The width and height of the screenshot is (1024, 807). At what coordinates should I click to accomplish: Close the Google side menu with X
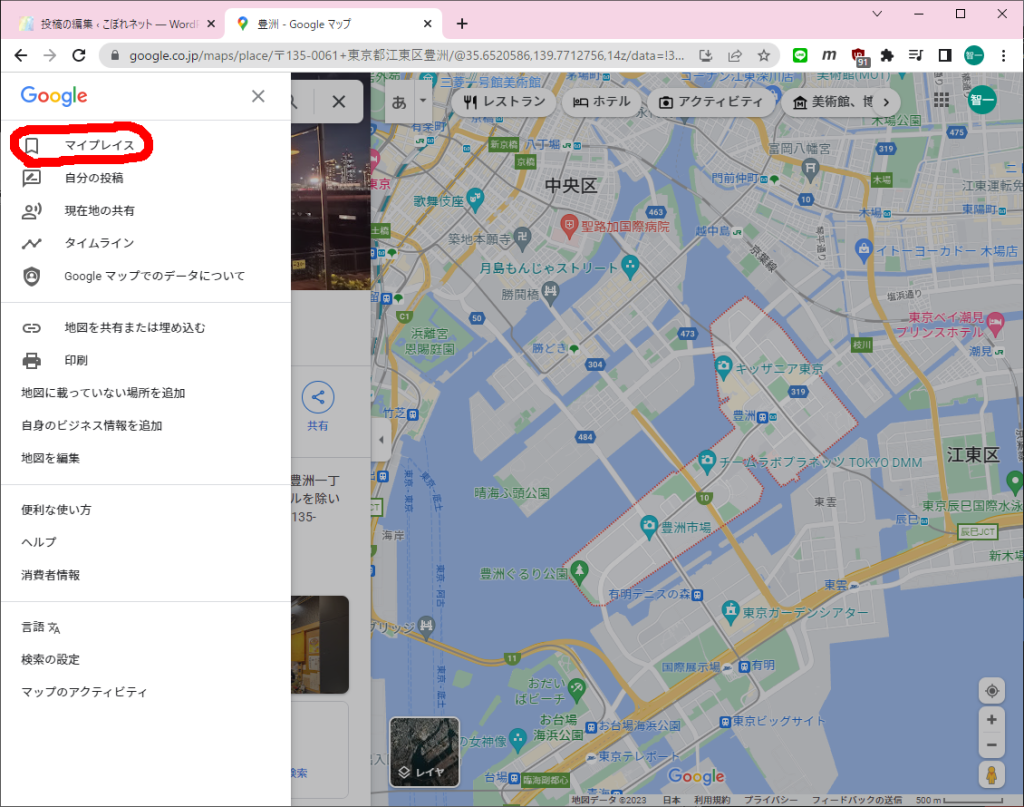pyautogui.click(x=258, y=96)
